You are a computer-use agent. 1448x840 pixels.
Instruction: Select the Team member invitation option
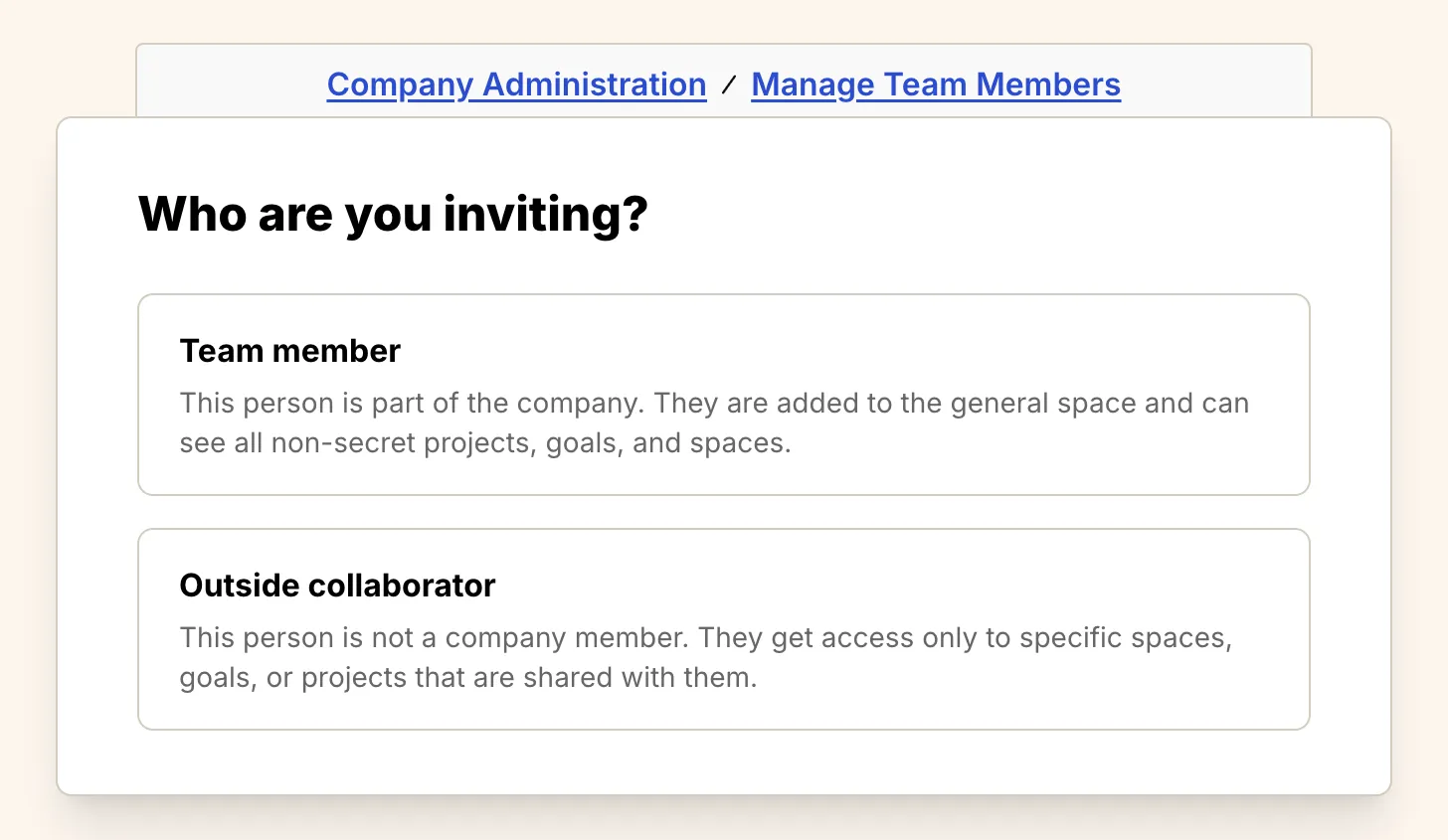[x=724, y=395]
